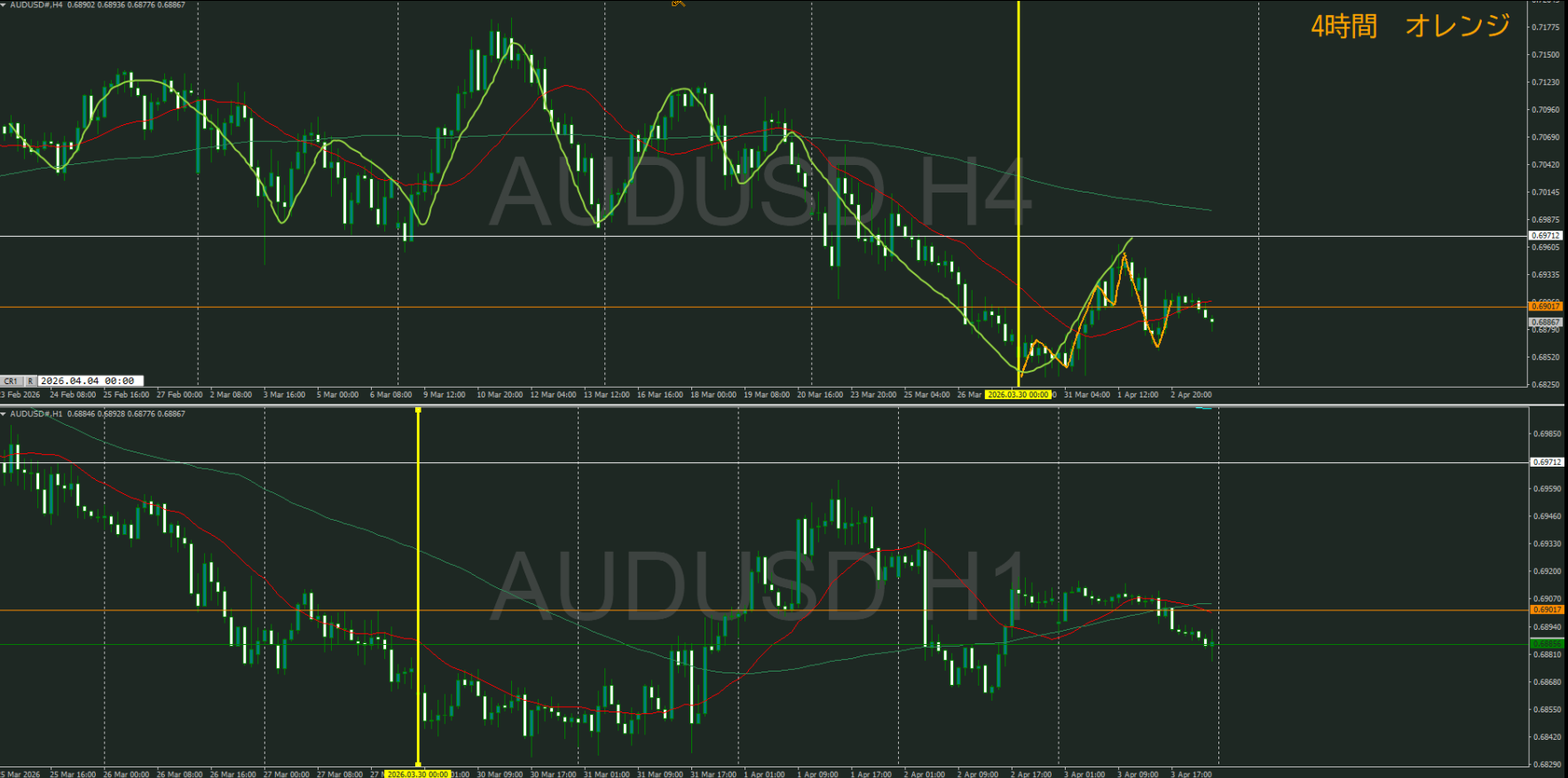Click the orange 0.69017 price tag on H1 chart
Image resolution: width=1568 pixels, height=778 pixels.
(1545, 609)
